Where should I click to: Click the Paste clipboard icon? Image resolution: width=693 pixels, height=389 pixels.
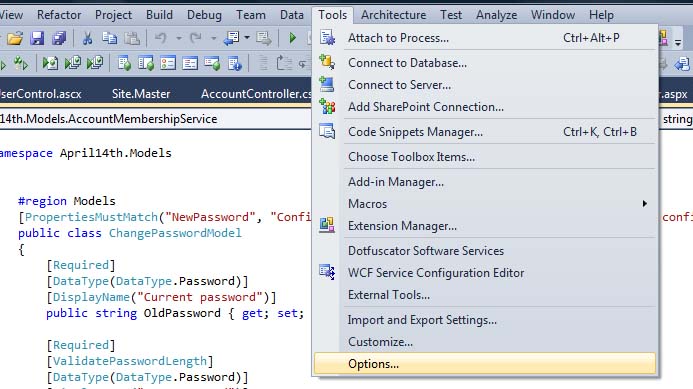tap(132, 38)
